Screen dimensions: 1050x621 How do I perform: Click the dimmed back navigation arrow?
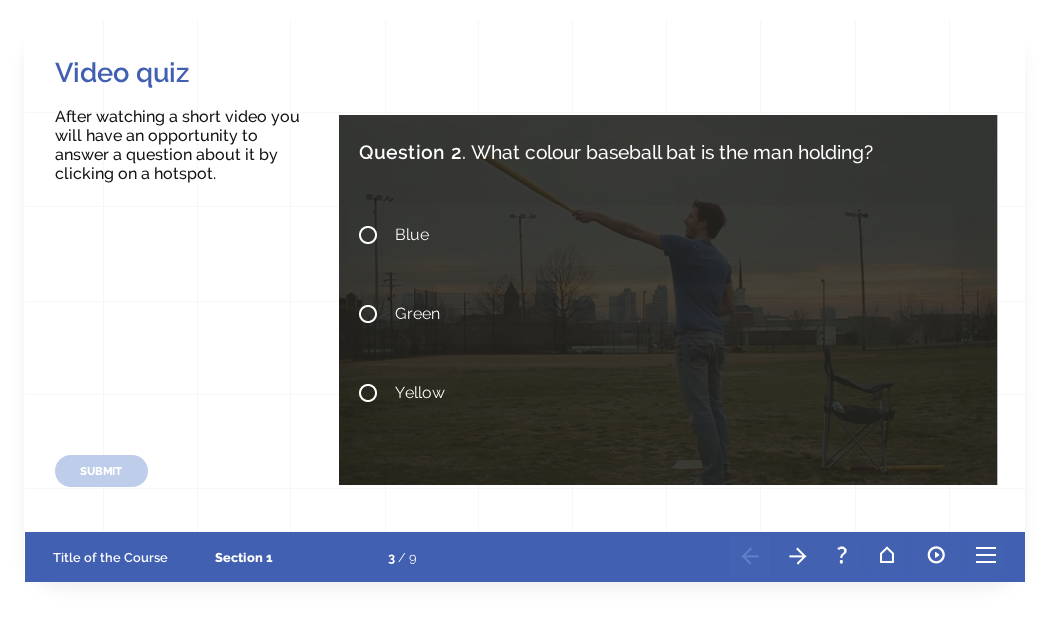pyautogui.click(x=750, y=556)
